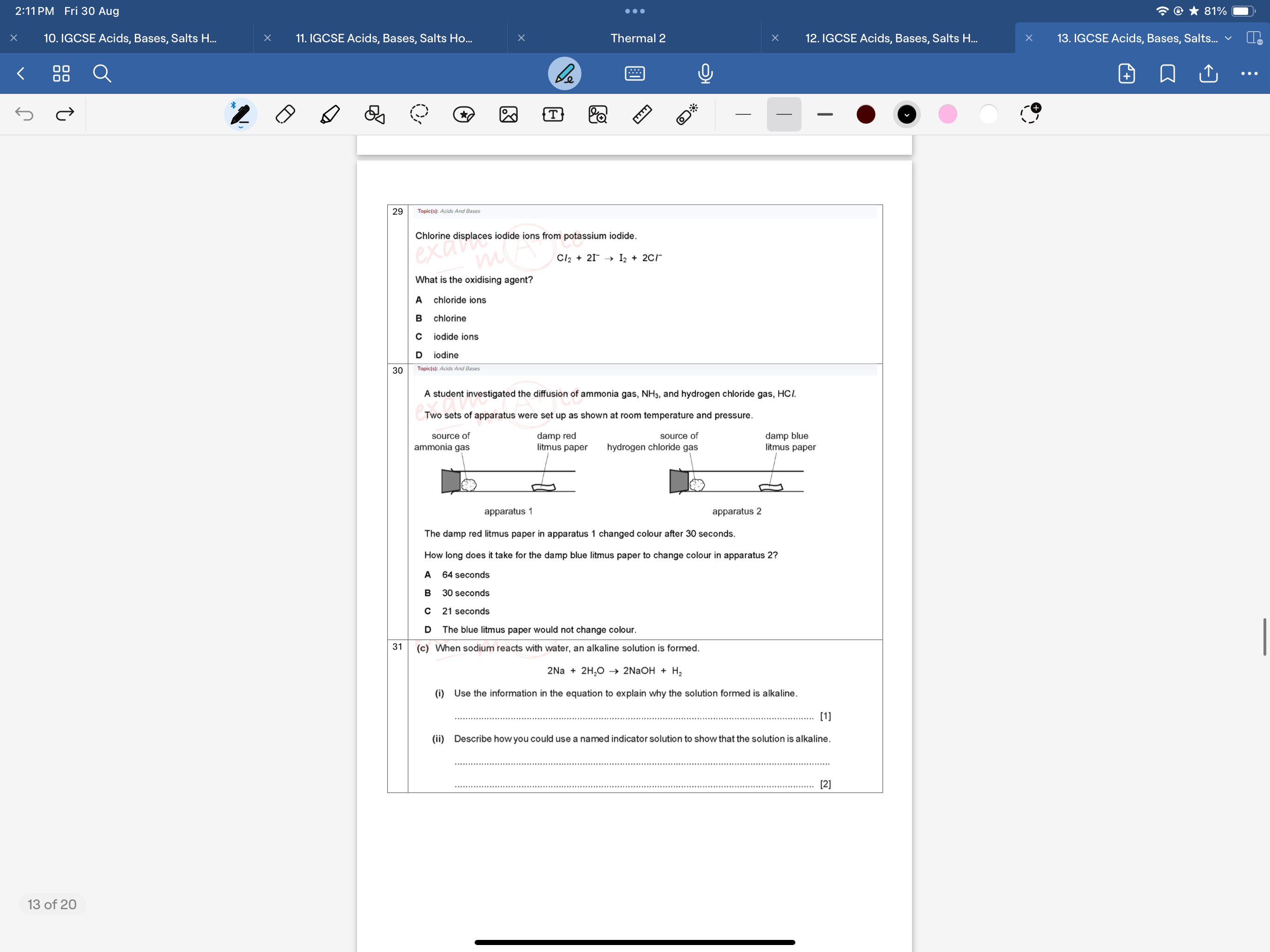Switch to the black color swatch
Screen dimensions: 1270x952
click(x=905, y=113)
